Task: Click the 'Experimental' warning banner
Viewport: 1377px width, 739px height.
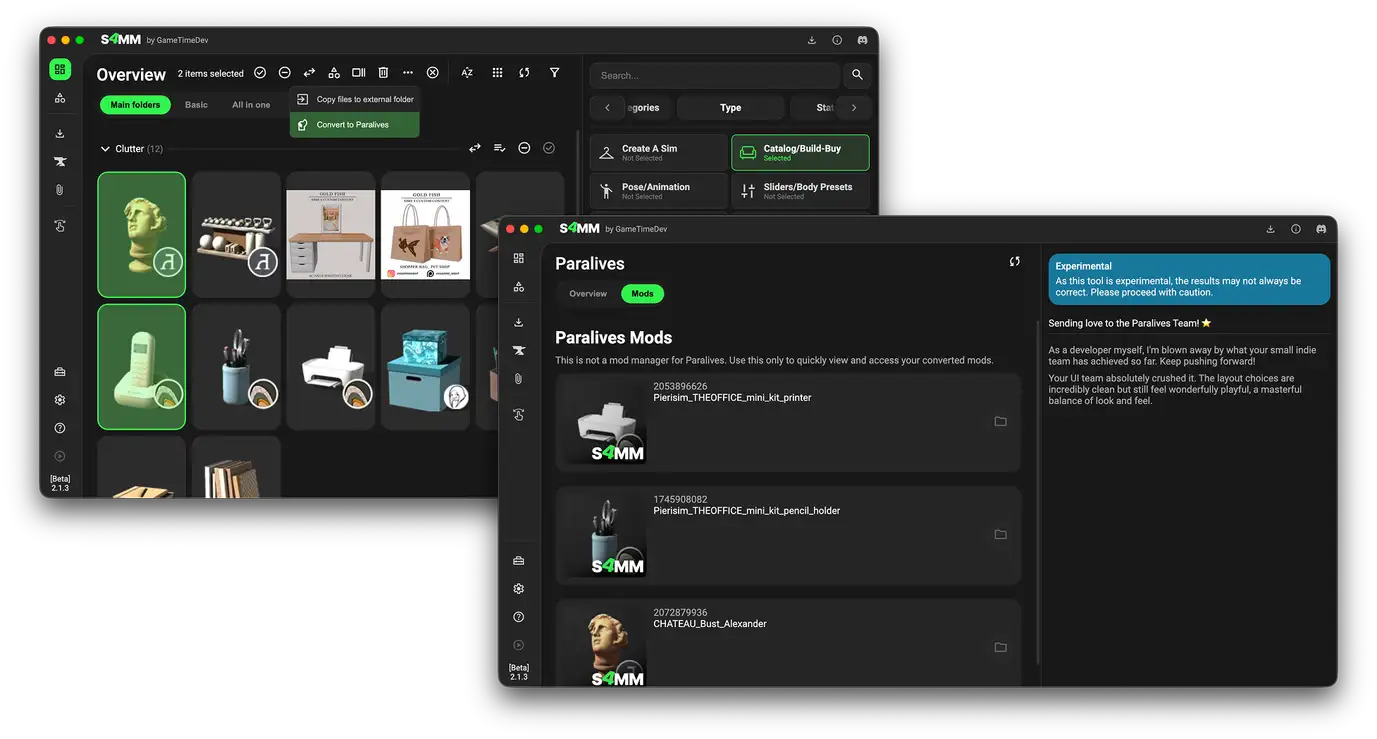Action: tap(1189, 279)
